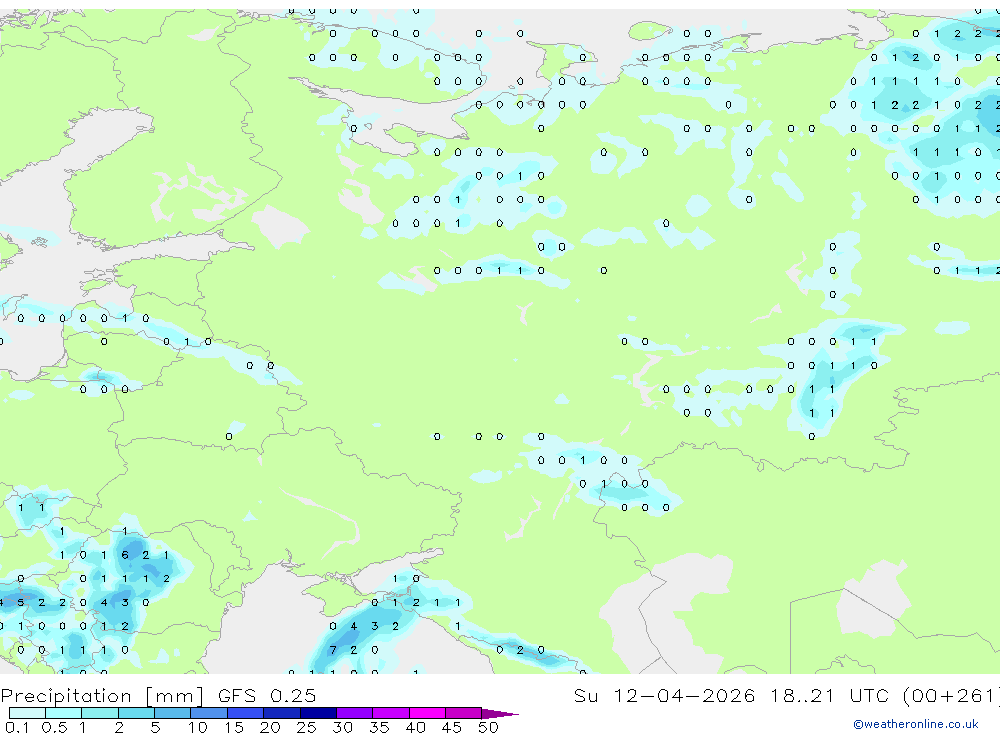Viewport: 1000px width, 733px height.
Task: Select the 'GFS 0.25' model label
Action: click(267, 696)
